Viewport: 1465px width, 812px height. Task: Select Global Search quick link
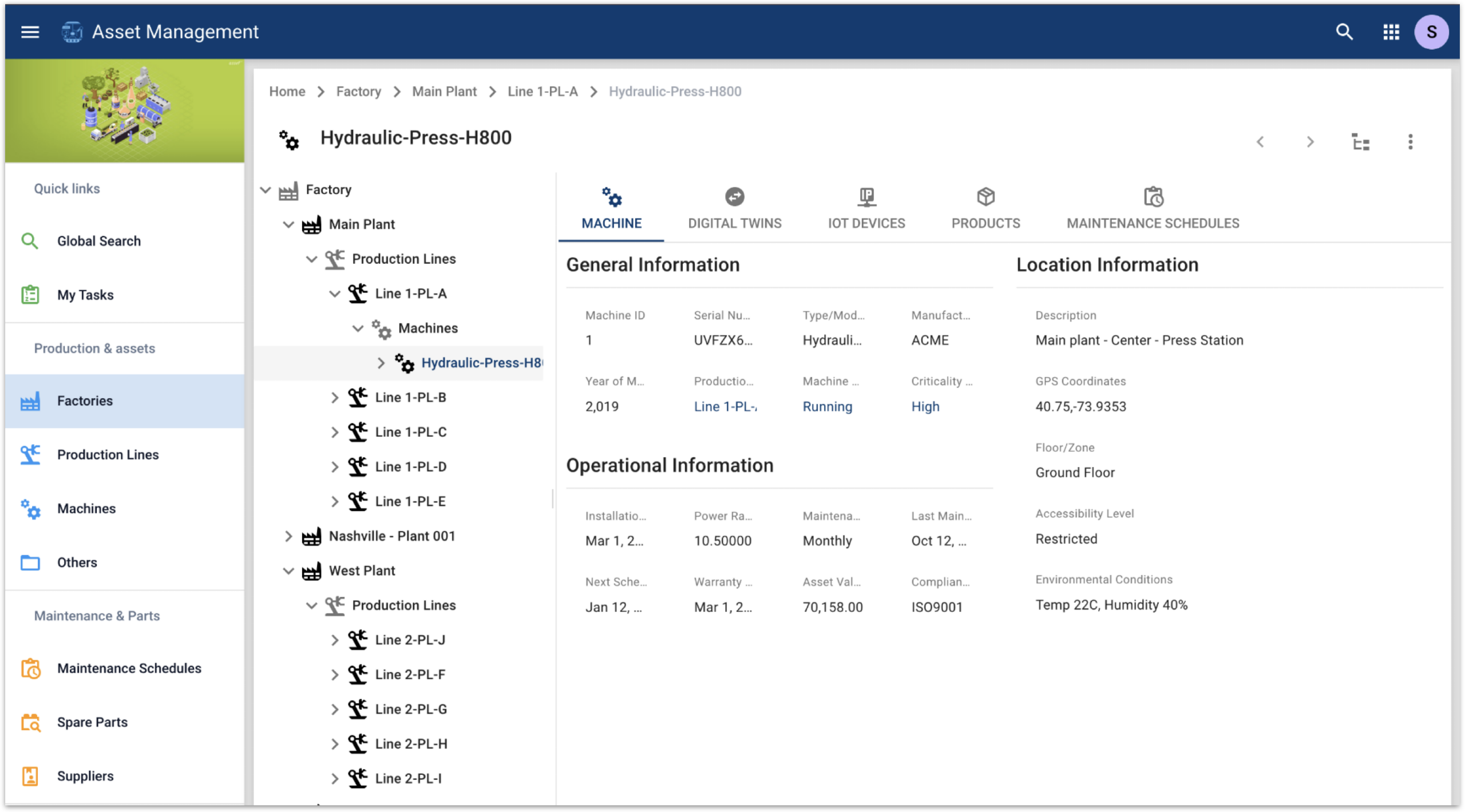pyautogui.click(x=98, y=241)
